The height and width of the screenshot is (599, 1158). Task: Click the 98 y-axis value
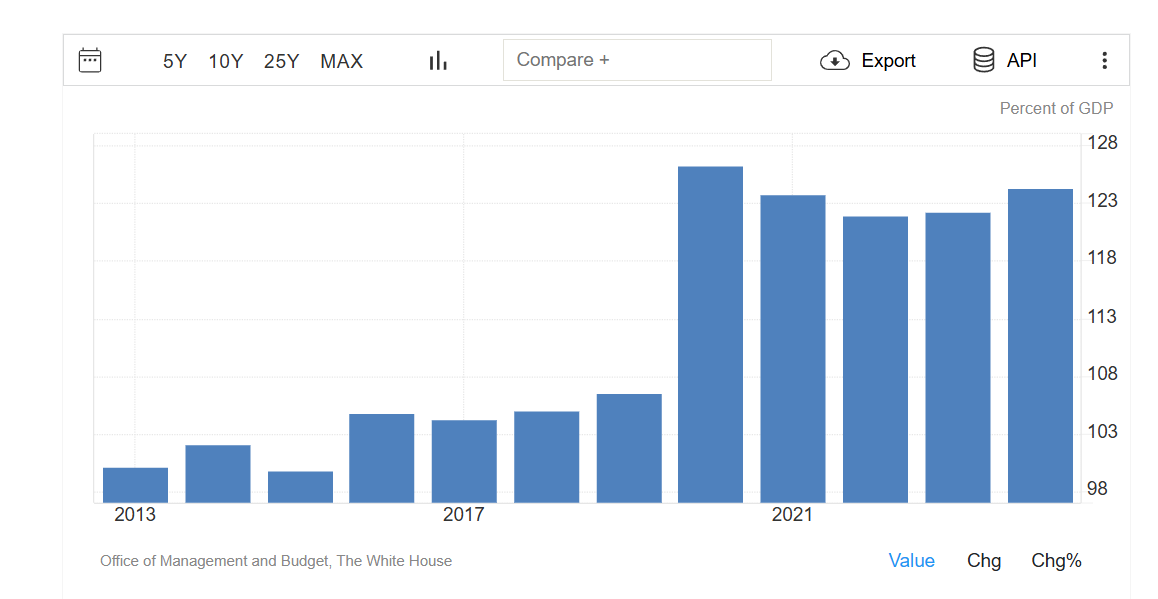pos(1097,489)
